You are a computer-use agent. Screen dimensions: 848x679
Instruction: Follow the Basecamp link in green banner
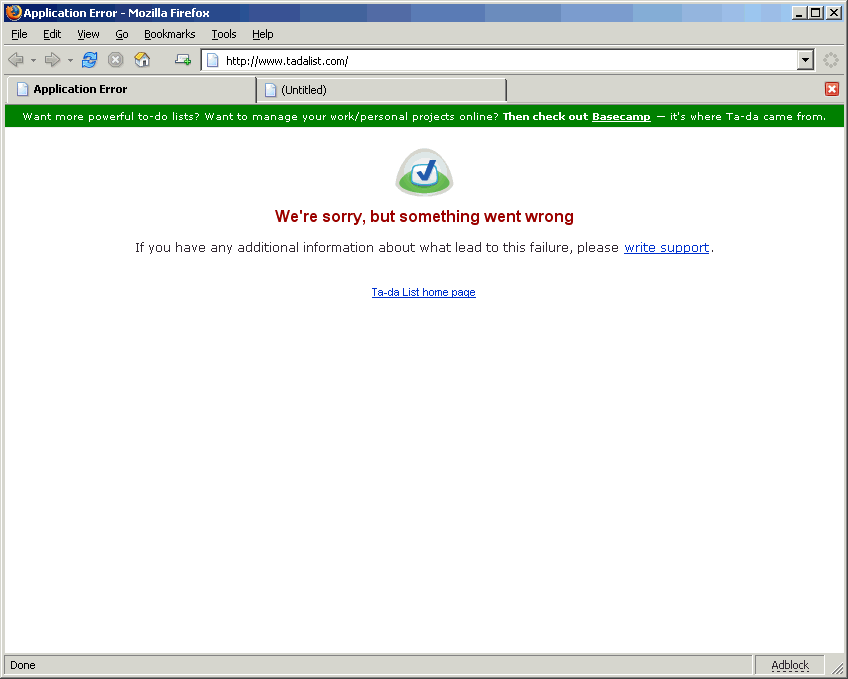pyautogui.click(x=621, y=116)
